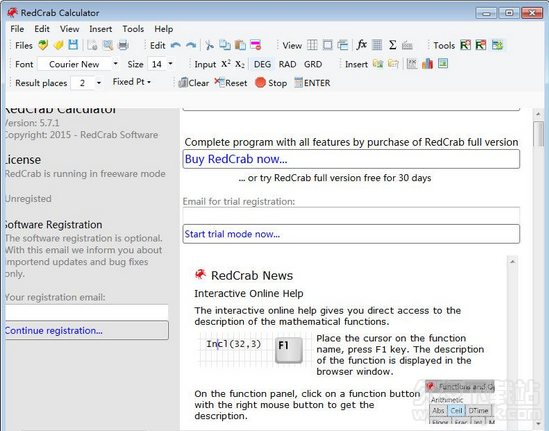The image size is (549, 431).
Task: Switch angle mode to RAD
Action: pyautogui.click(x=287, y=64)
